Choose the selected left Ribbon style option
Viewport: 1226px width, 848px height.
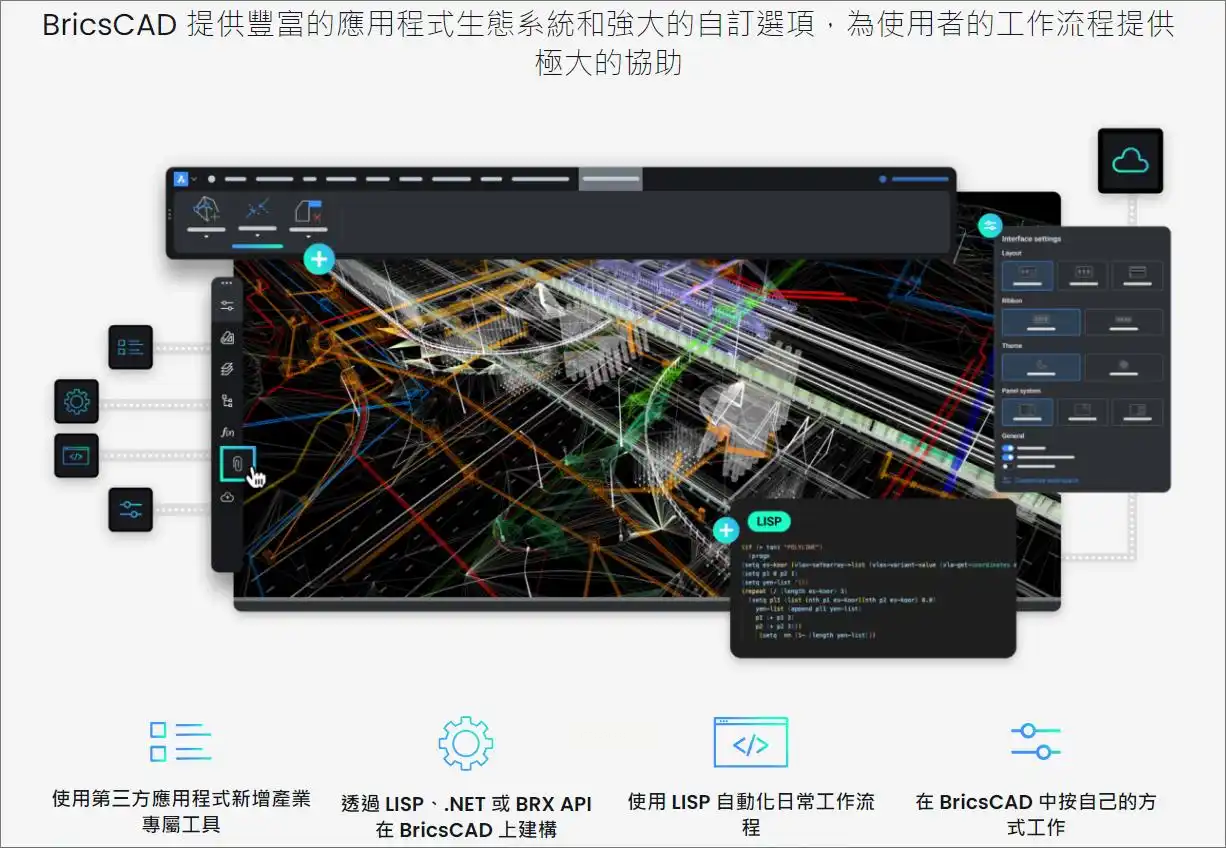click(1041, 322)
